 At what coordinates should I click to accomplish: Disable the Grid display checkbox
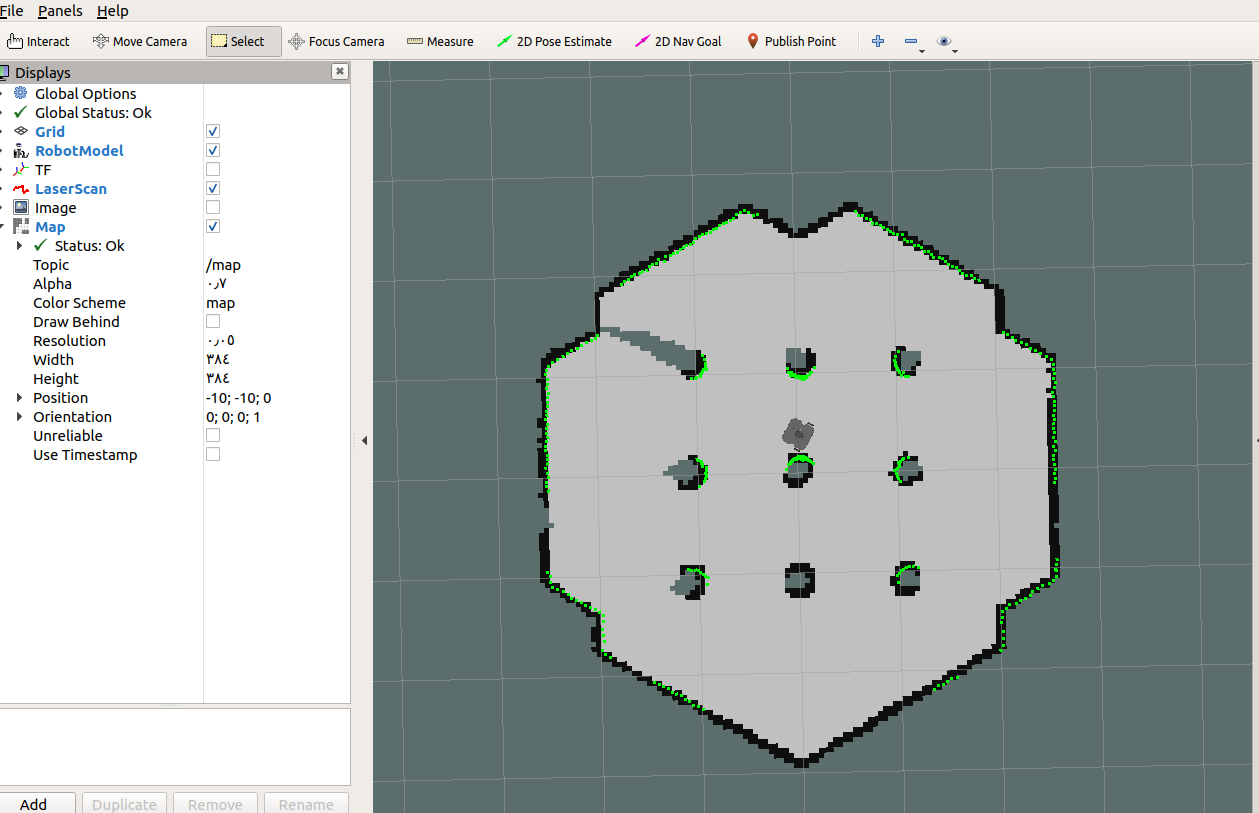coord(212,131)
